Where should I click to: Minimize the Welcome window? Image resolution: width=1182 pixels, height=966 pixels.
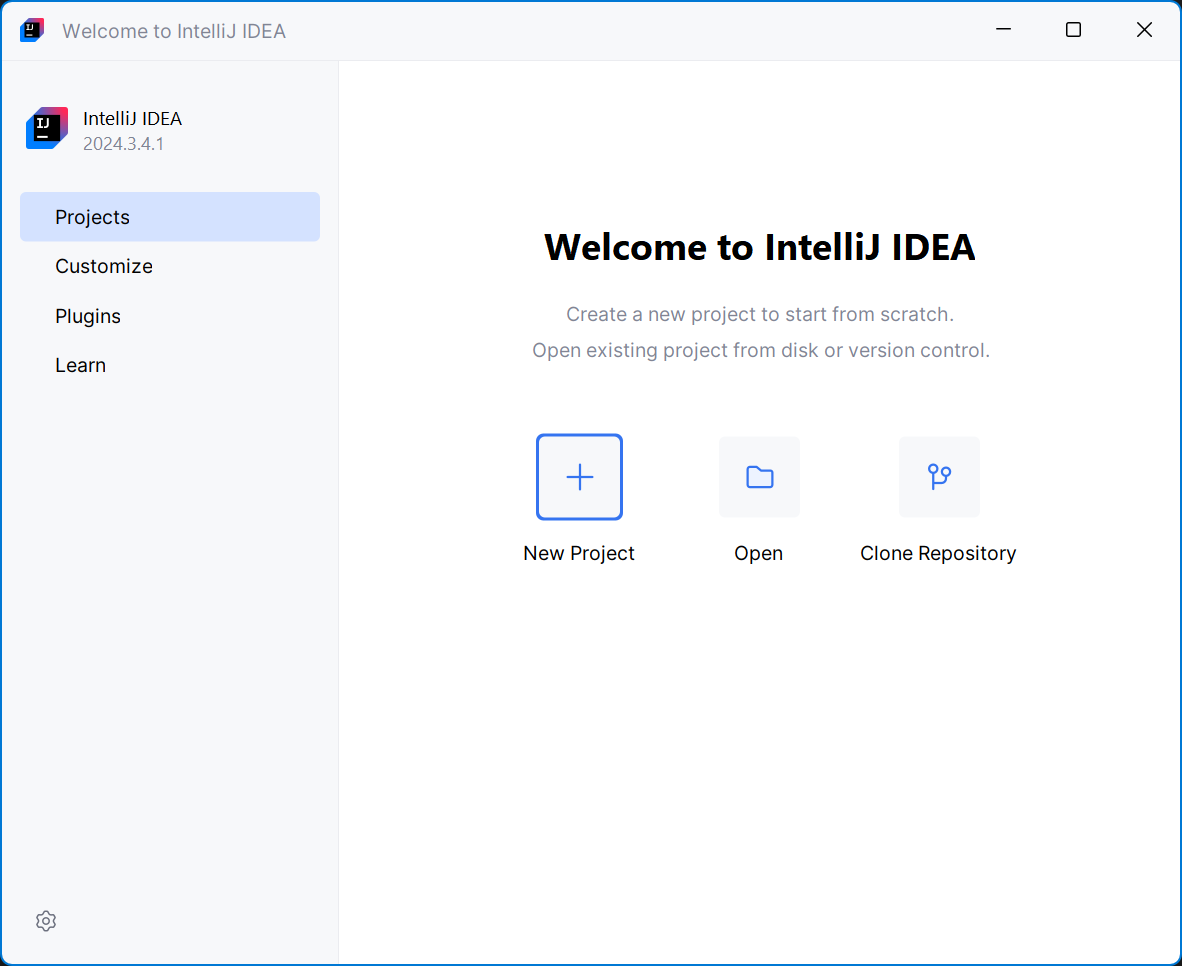tap(1003, 30)
